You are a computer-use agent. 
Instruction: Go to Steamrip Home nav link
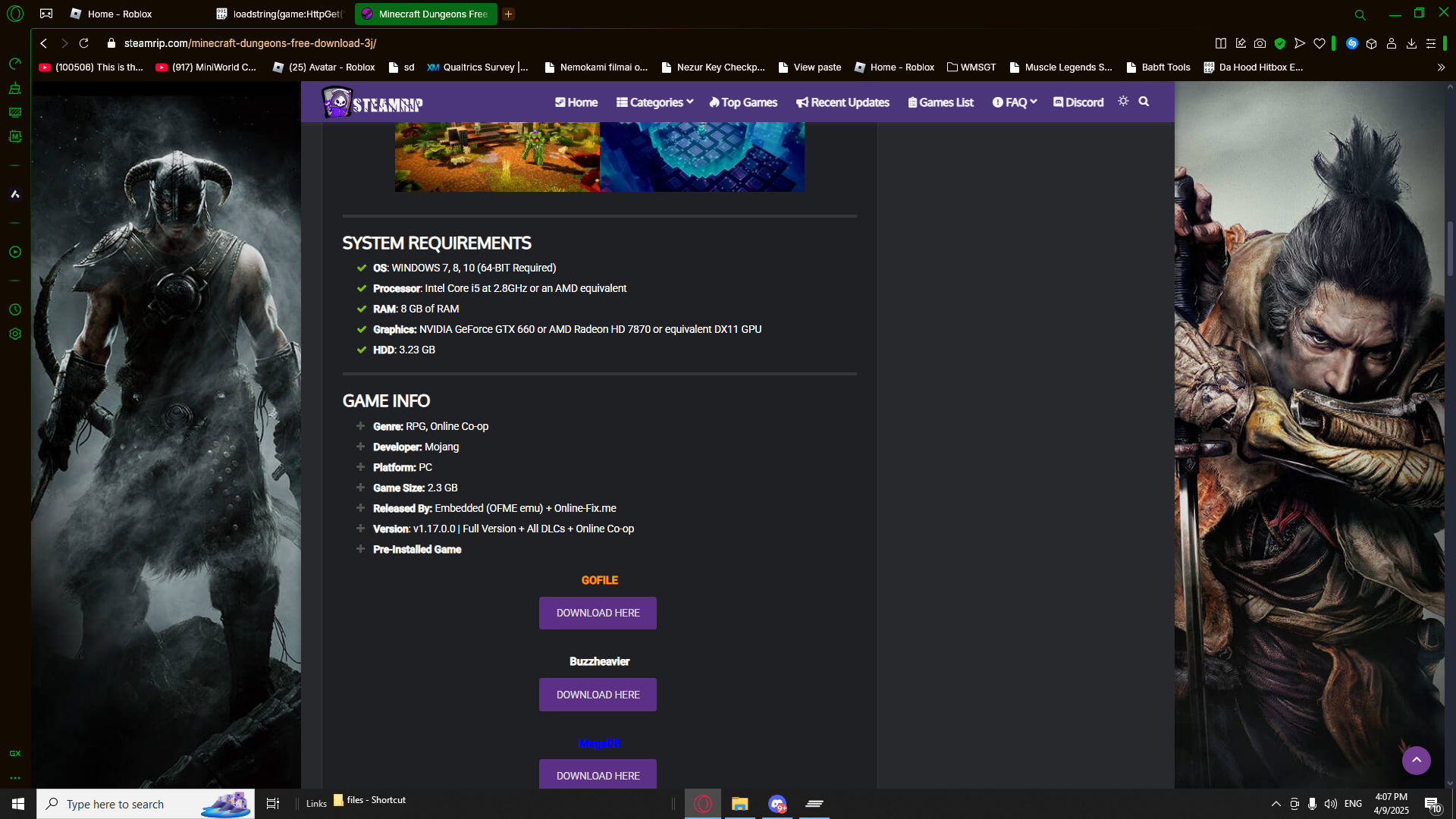tap(576, 102)
